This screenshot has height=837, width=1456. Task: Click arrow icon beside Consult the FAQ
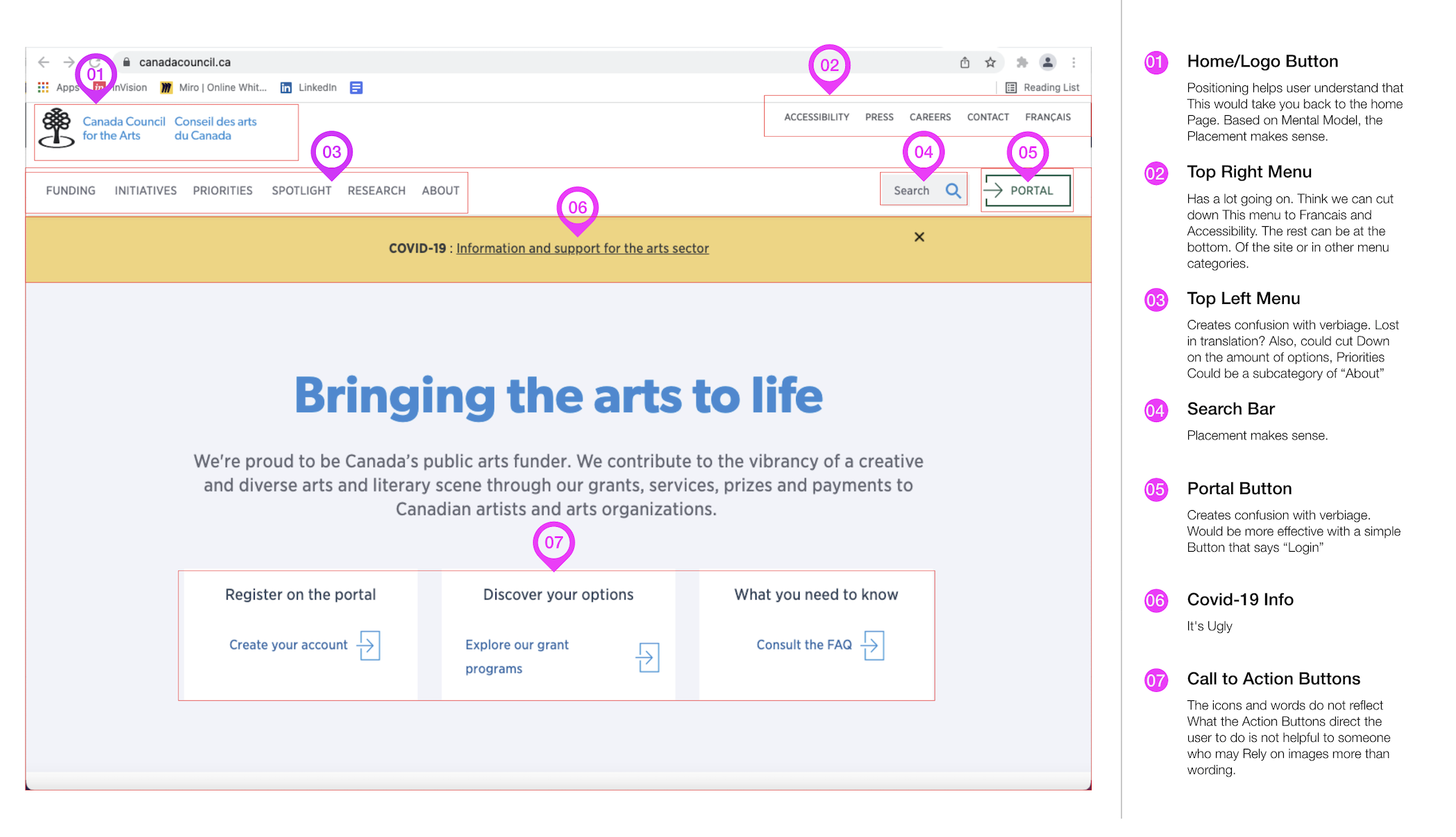pyautogui.click(x=873, y=645)
